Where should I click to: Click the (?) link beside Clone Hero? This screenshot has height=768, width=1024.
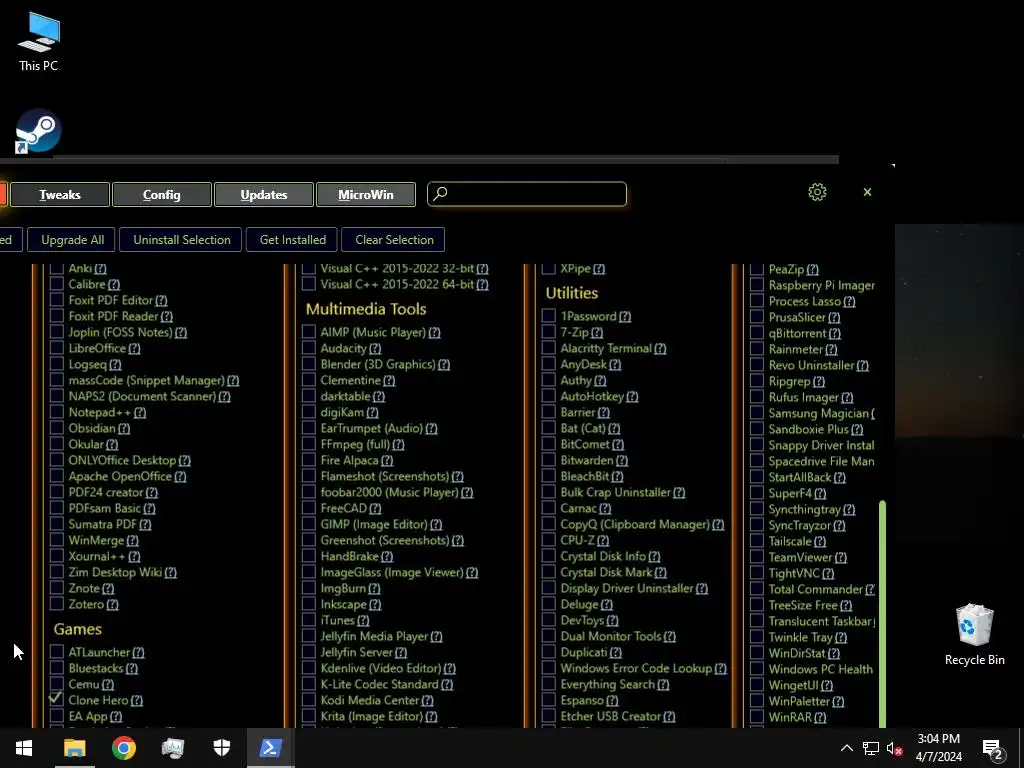point(136,701)
